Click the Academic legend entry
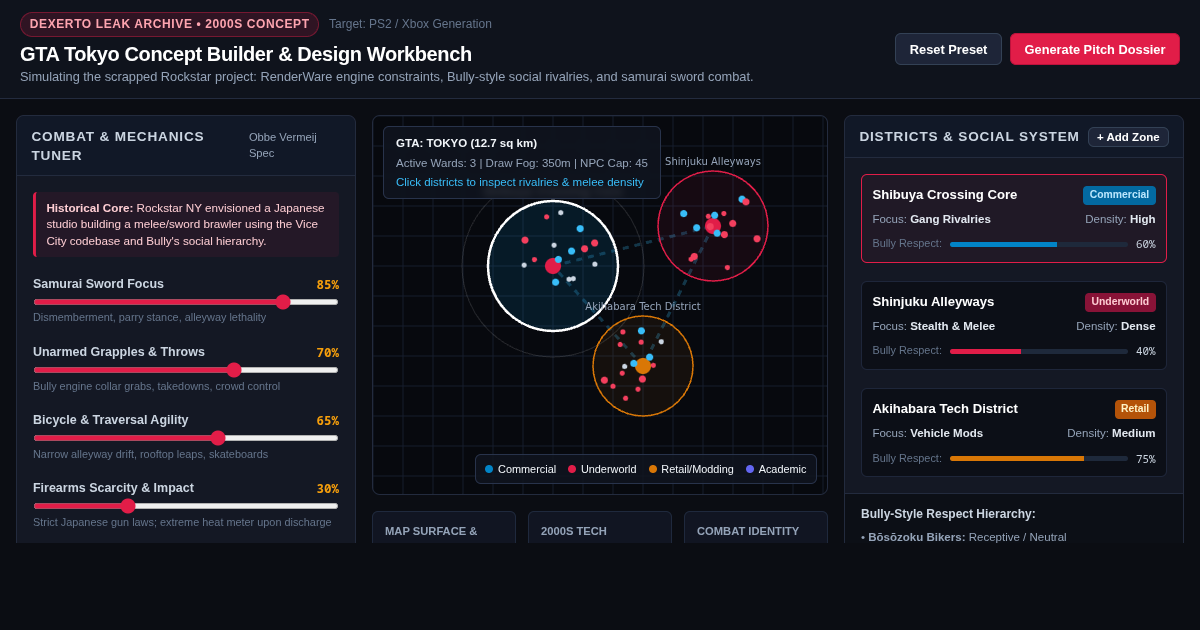 (x=776, y=469)
